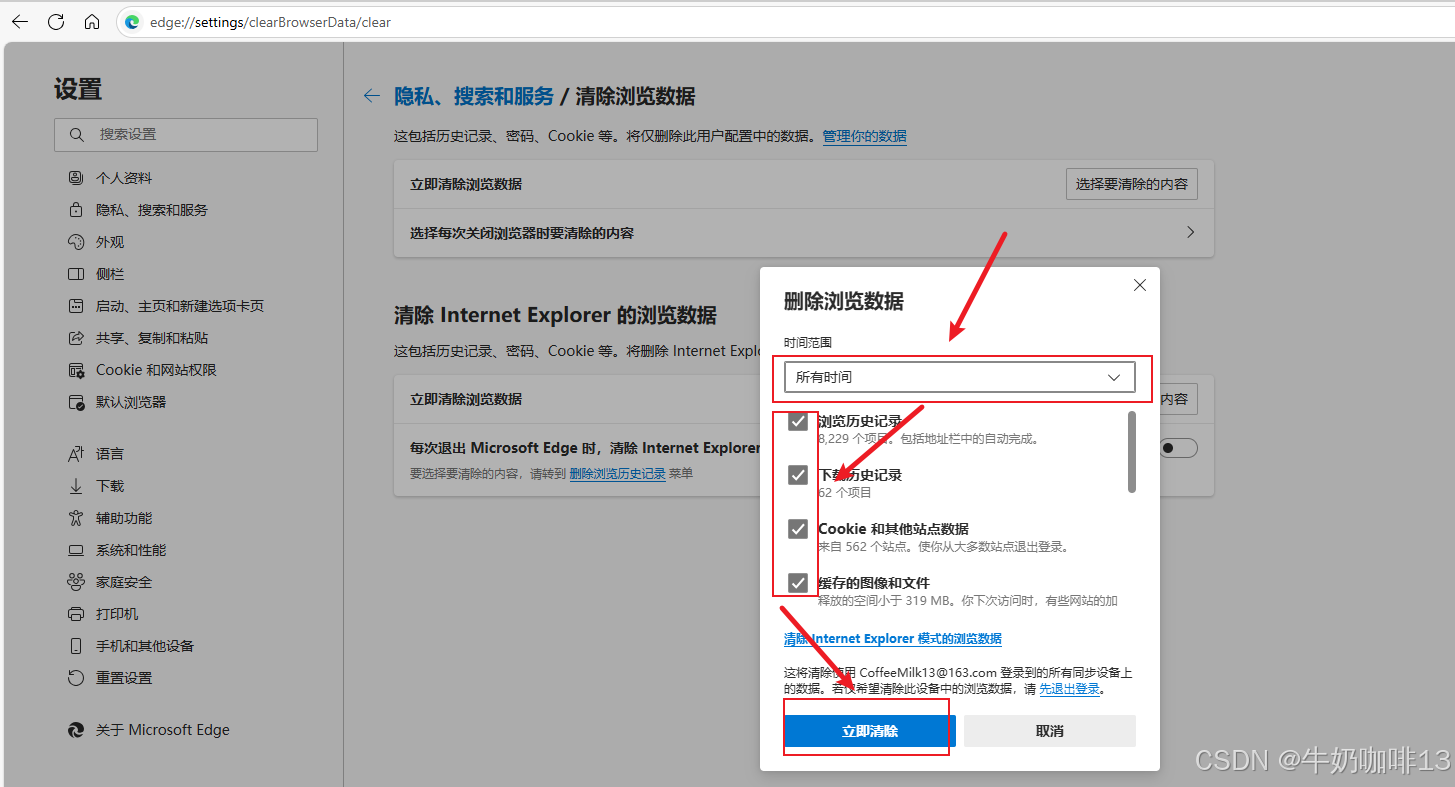This screenshot has width=1455, height=787.
Task: Open the 家庭安全 settings section
Action: pyautogui.click(x=124, y=582)
